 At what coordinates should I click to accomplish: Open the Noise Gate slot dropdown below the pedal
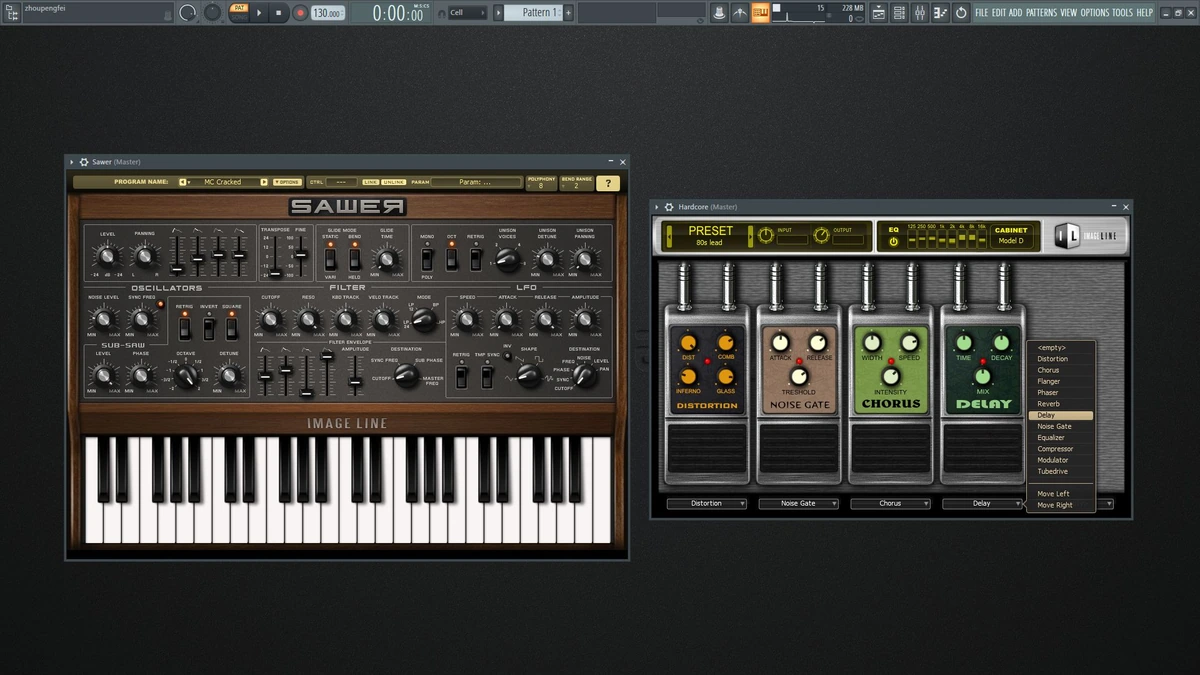799,503
